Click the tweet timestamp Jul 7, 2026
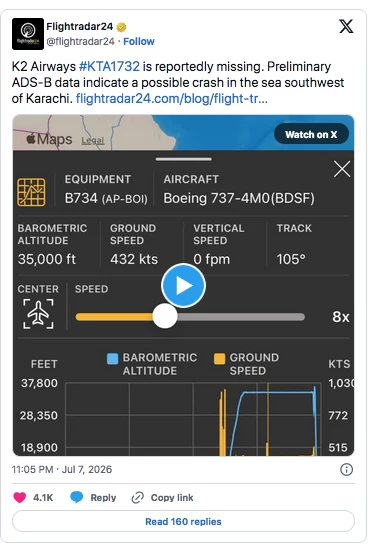This screenshot has height=546, width=377. (x=87, y=469)
